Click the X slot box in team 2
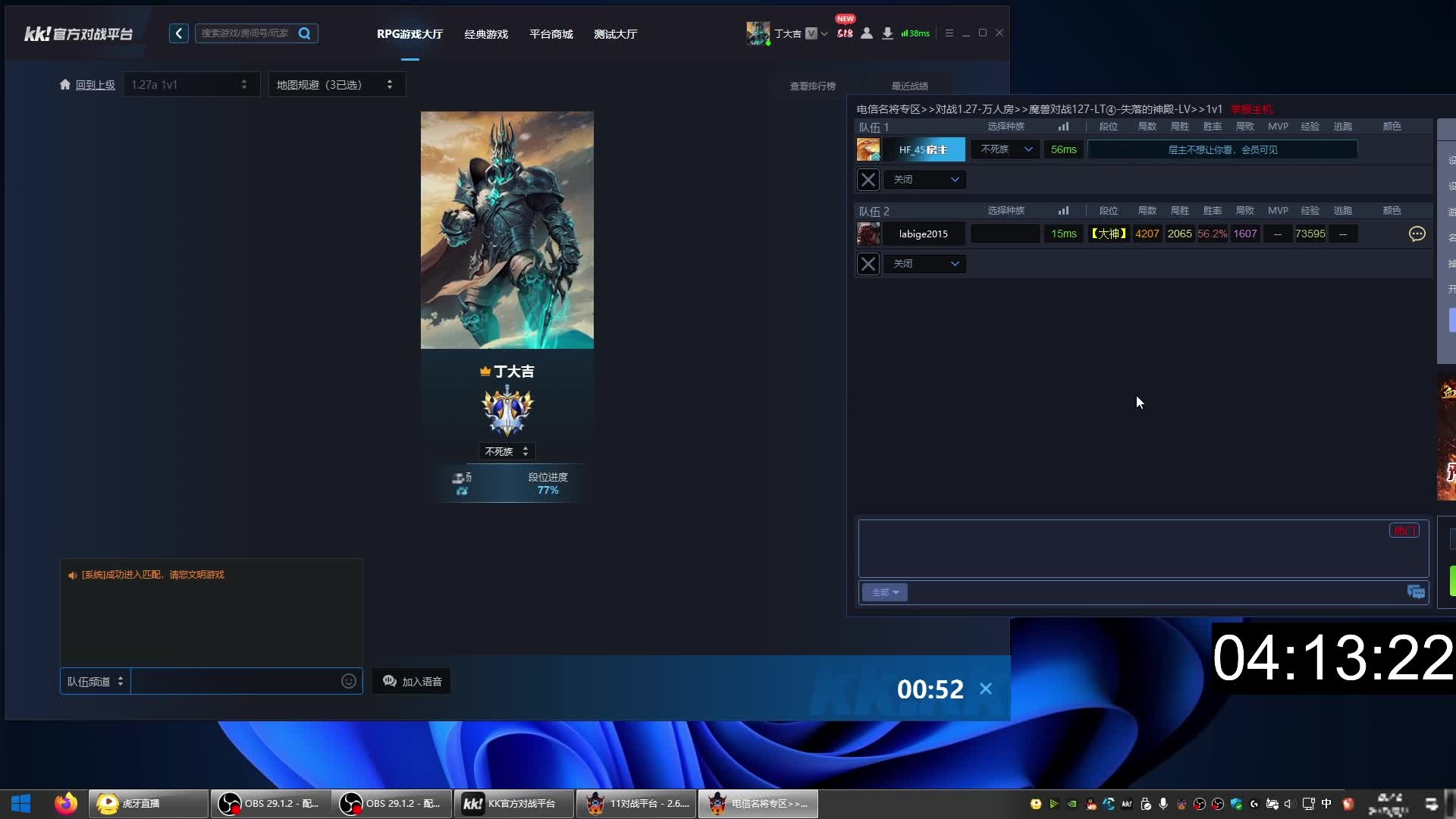The image size is (1456, 819). tap(868, 264)
